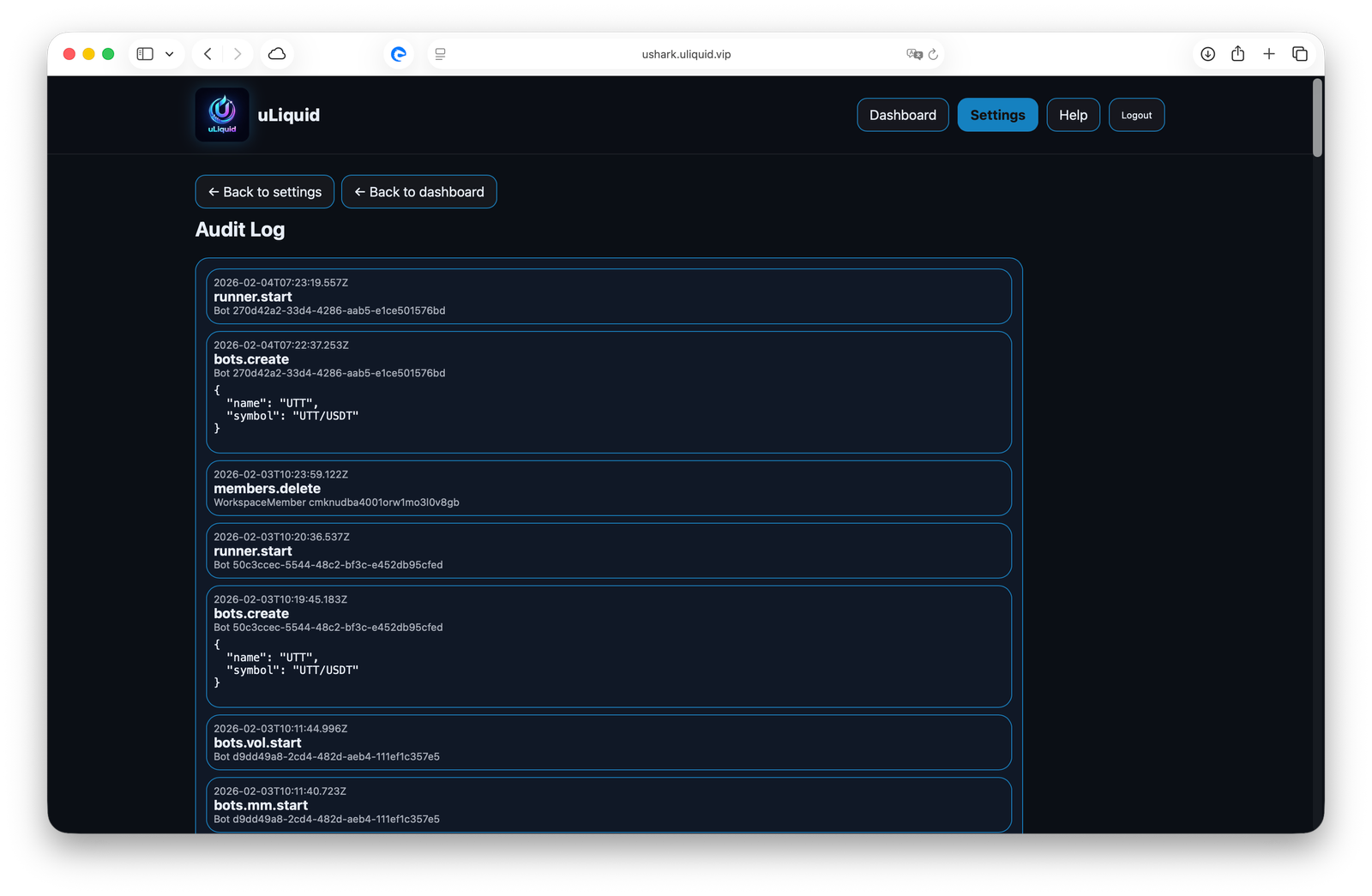Click the uLiquid logo in the header
1372x896 pixels.
coord(221,114)
